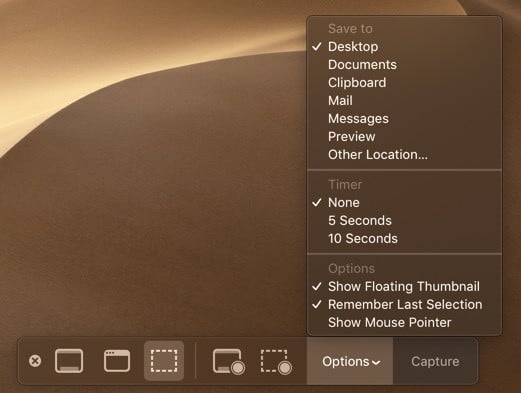Select the Capture Entire Screen icon
The width and height of the screenshot is (521, 393).
point(69,361)
